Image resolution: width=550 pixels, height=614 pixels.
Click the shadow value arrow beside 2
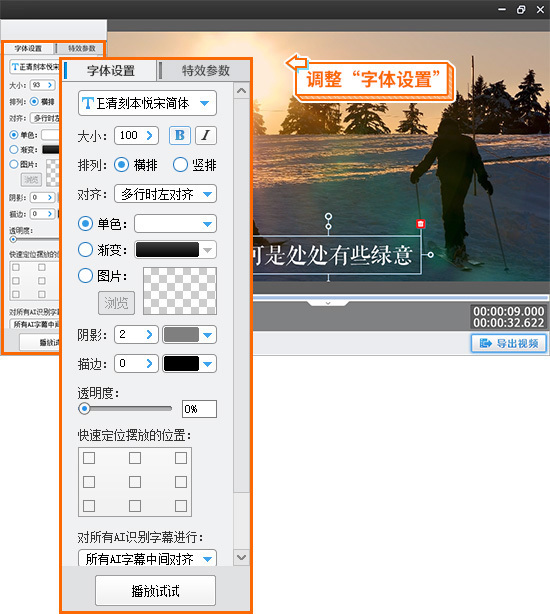(x=149, y=334)
